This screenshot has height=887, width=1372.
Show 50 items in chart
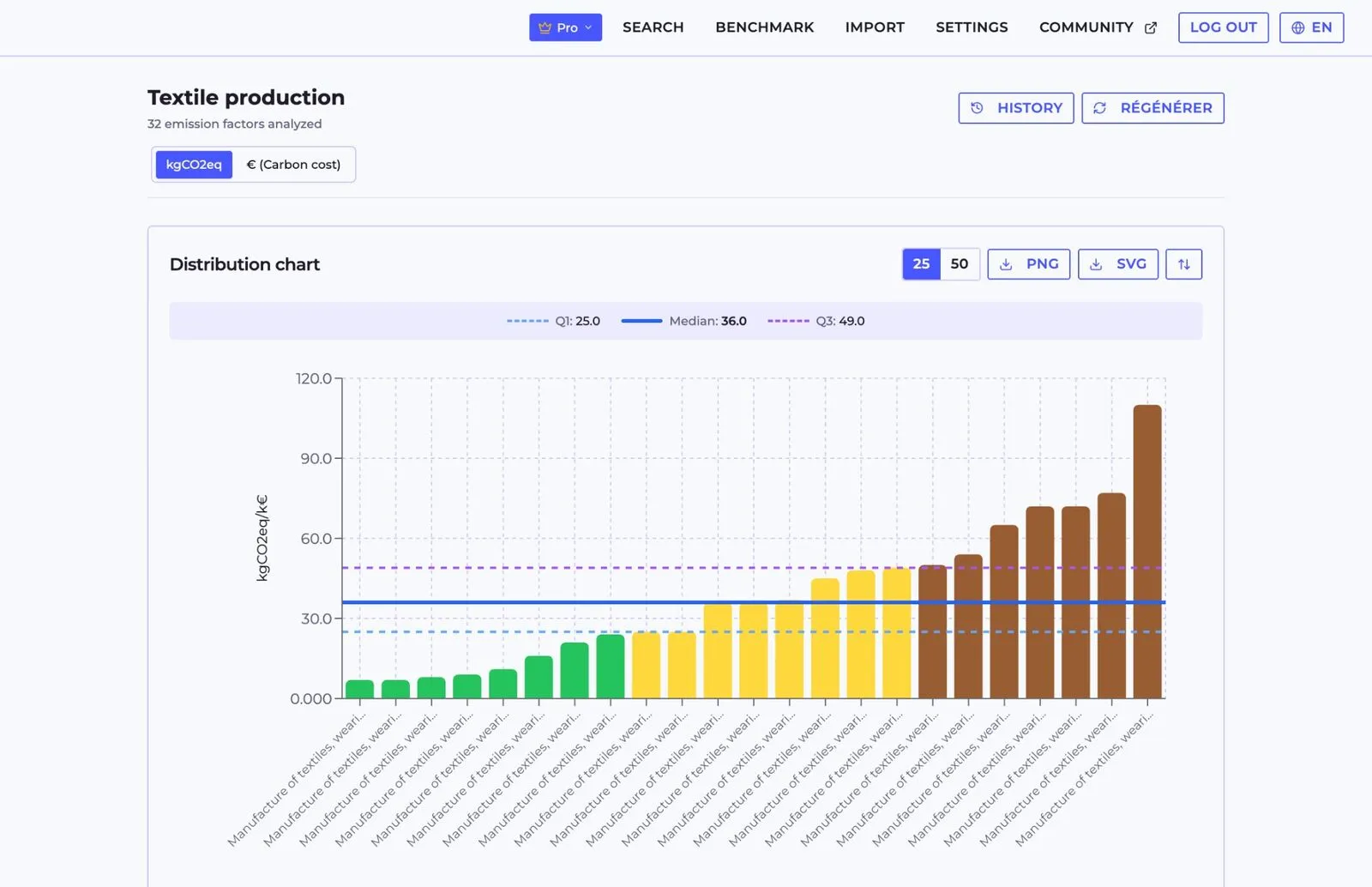coord(960,264)
